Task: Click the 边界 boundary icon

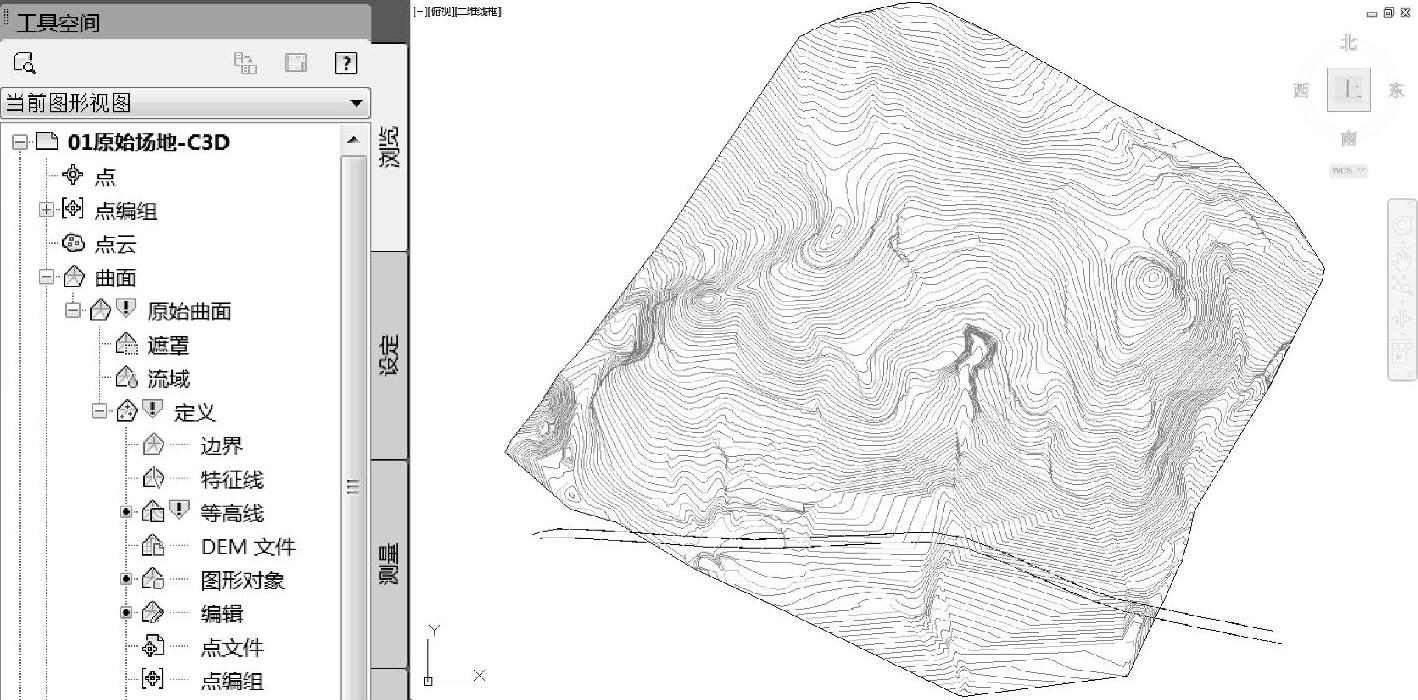Action: [x=152, y=445]
